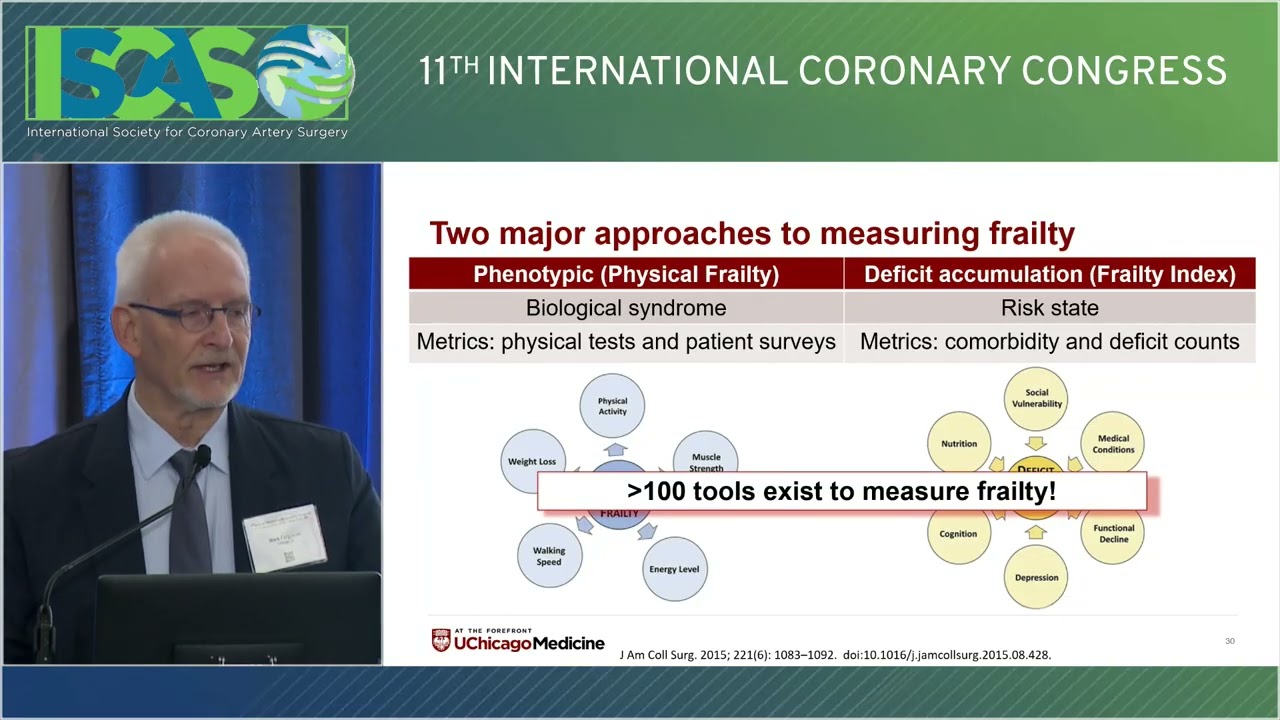Select the Nutrition circle
The height and width of the screenshot is (720, 1280).
point(959,443)
